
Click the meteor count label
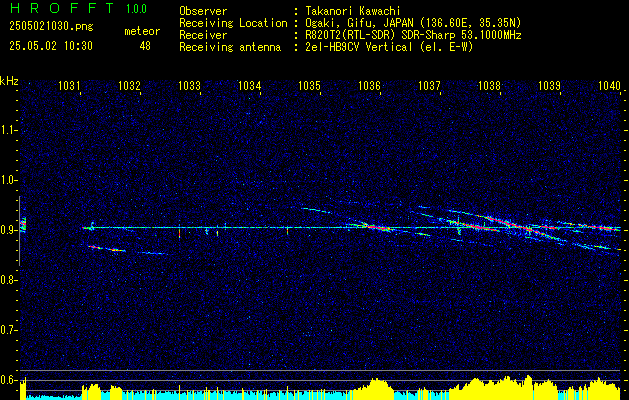pyautogui.click(x=142, y=31)
